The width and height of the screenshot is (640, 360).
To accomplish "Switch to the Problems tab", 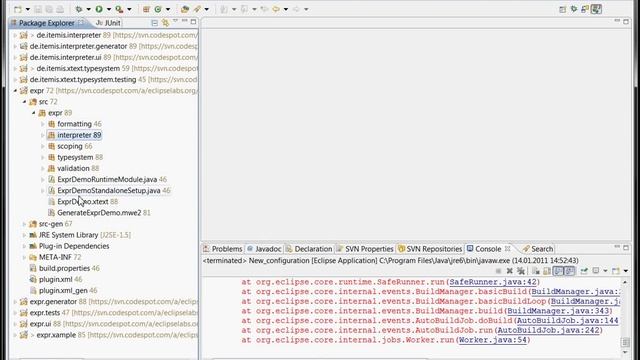I will click(223, 249).
